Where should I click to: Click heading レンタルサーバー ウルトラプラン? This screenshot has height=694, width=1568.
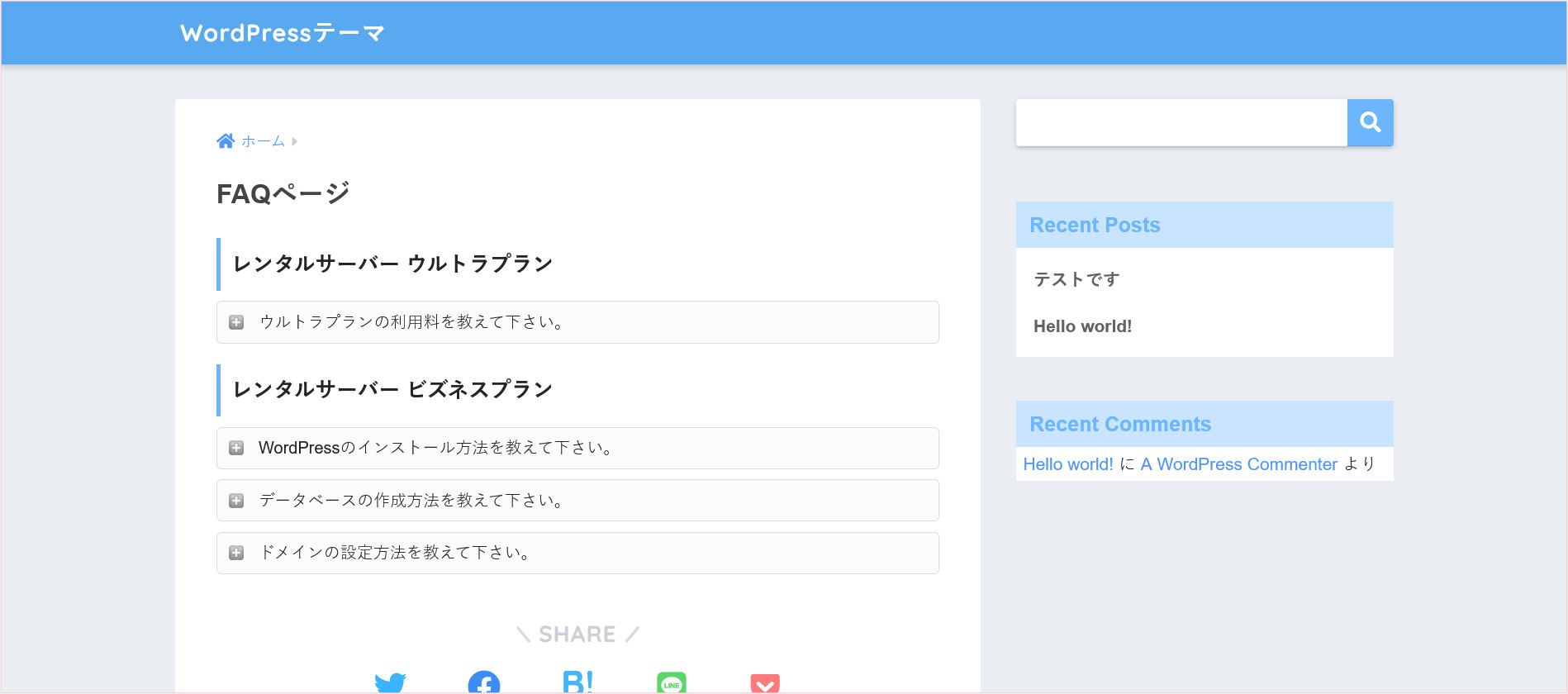pos(392,264)
